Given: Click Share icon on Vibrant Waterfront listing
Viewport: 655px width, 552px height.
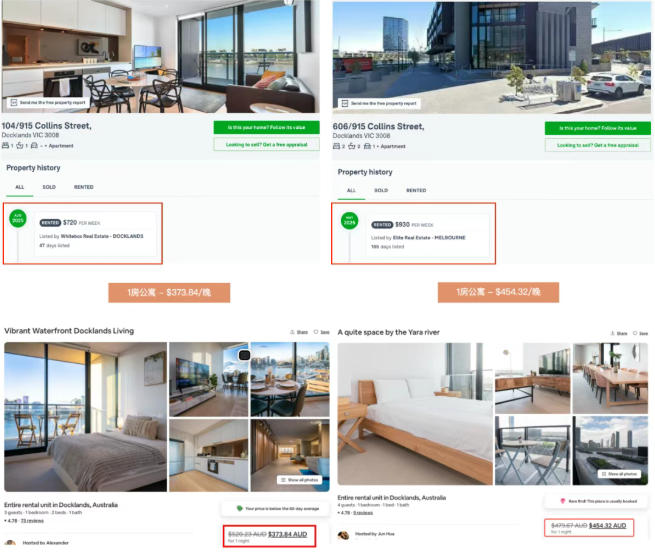Looking at the screenshot, I should click(292, 332).
